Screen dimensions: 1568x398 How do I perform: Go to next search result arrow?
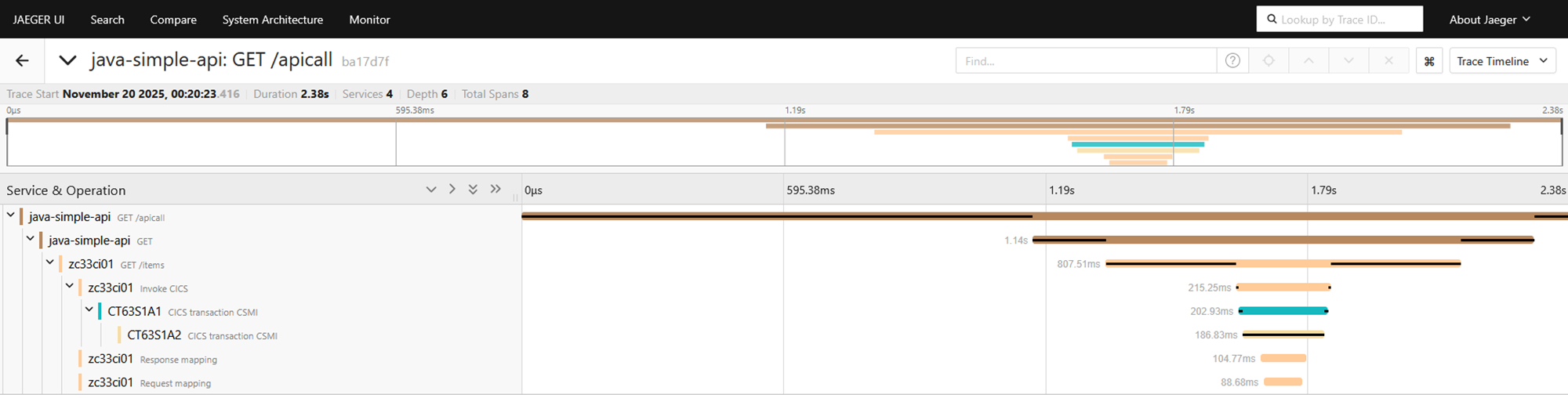pos(1348,60)
